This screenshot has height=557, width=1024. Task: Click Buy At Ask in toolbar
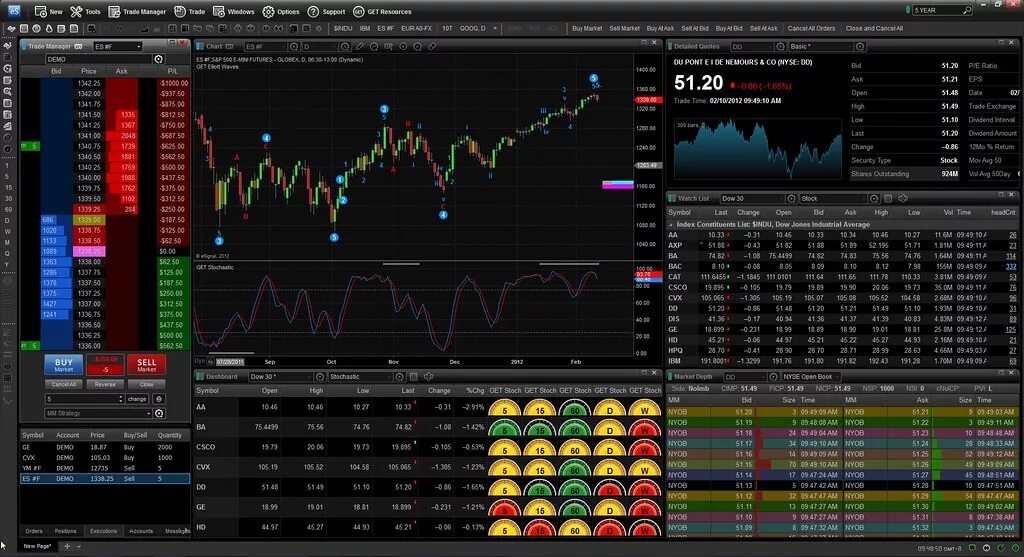coord(660,28)
